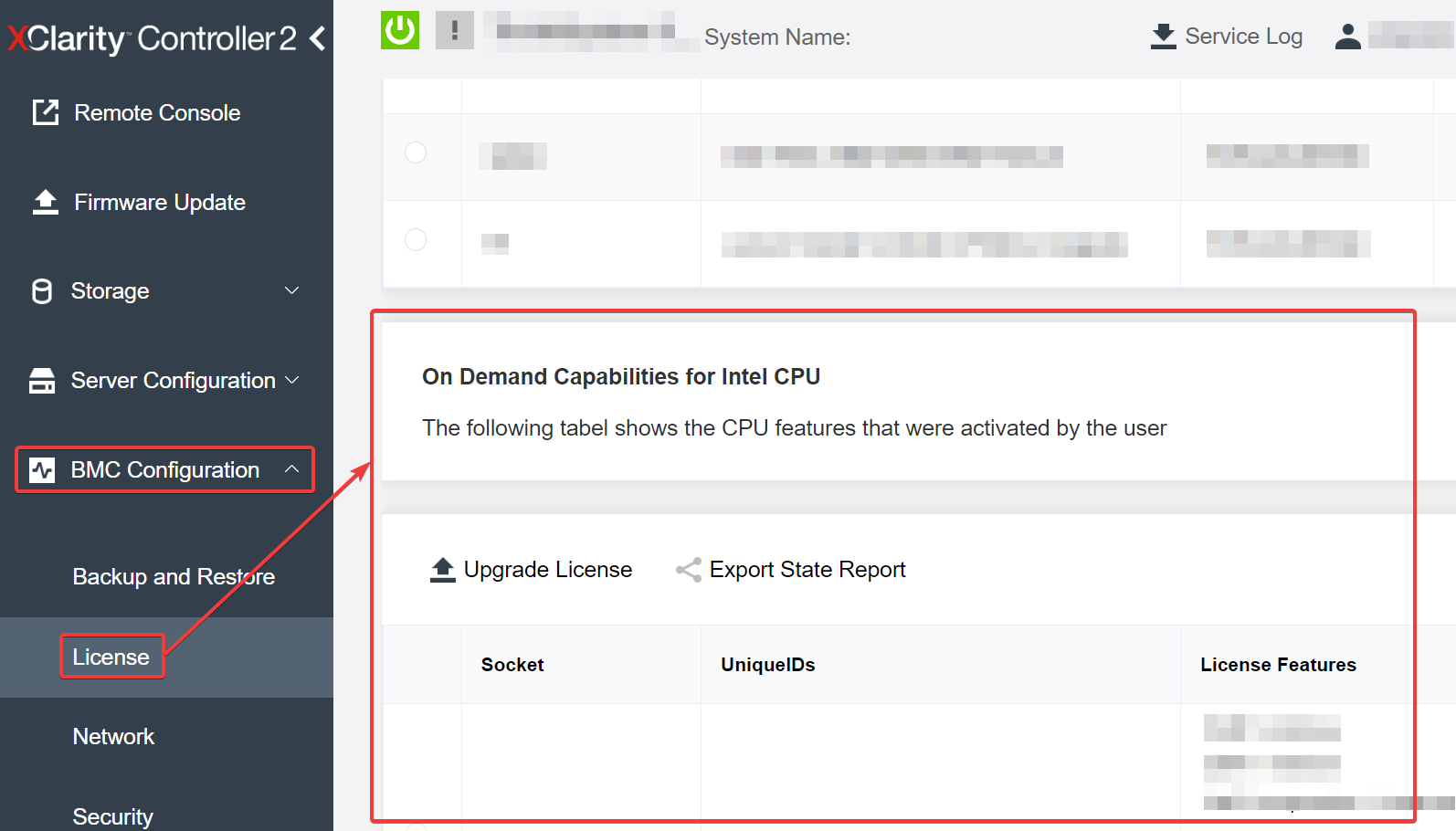Go to the Network menu item

click(113, 737)
